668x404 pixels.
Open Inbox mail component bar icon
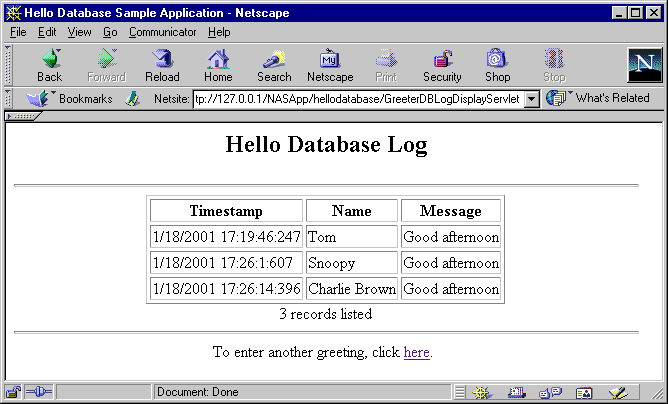[x=517, y=392]
